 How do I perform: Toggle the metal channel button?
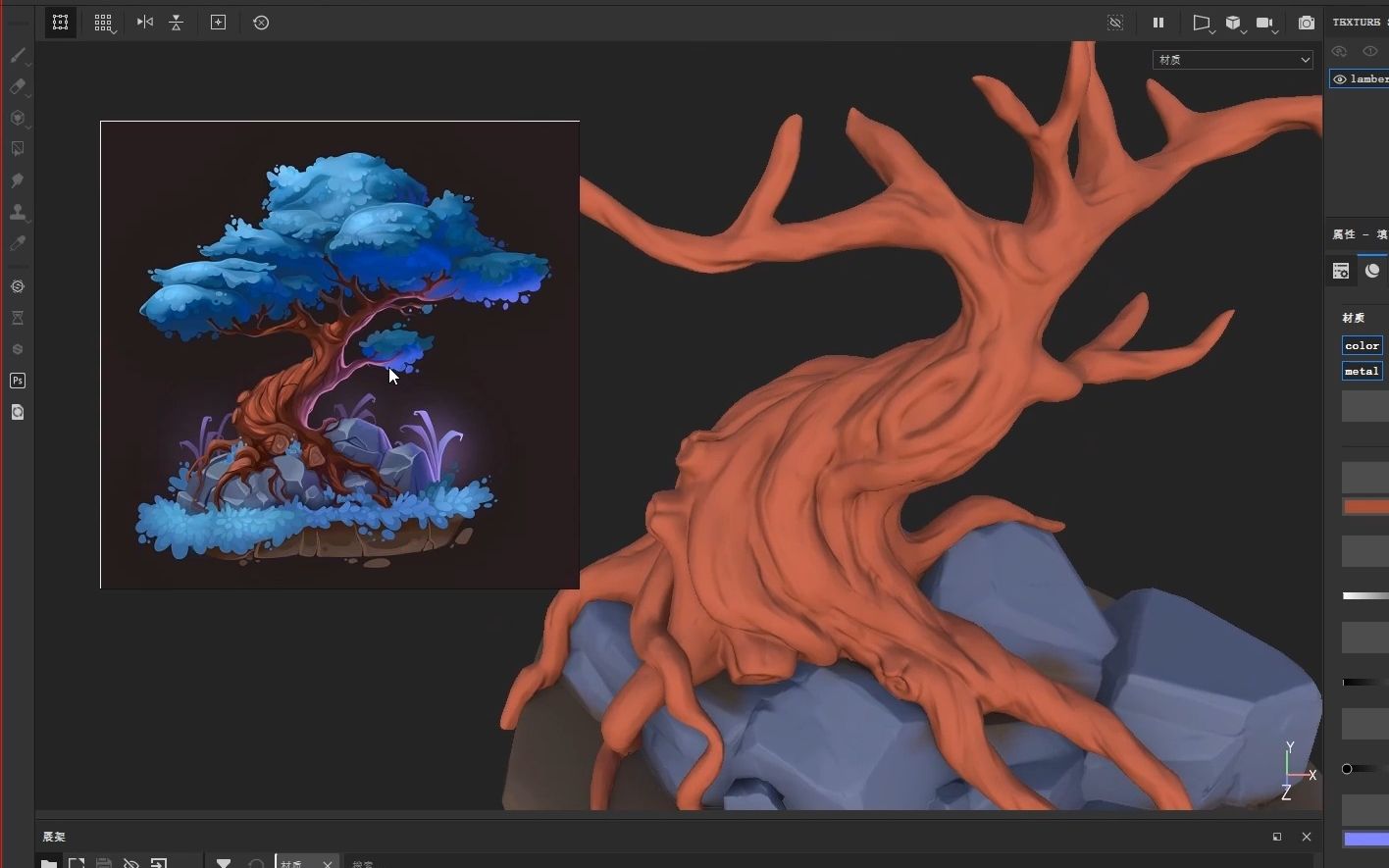pyautogui.click(x=1363, y=371)
